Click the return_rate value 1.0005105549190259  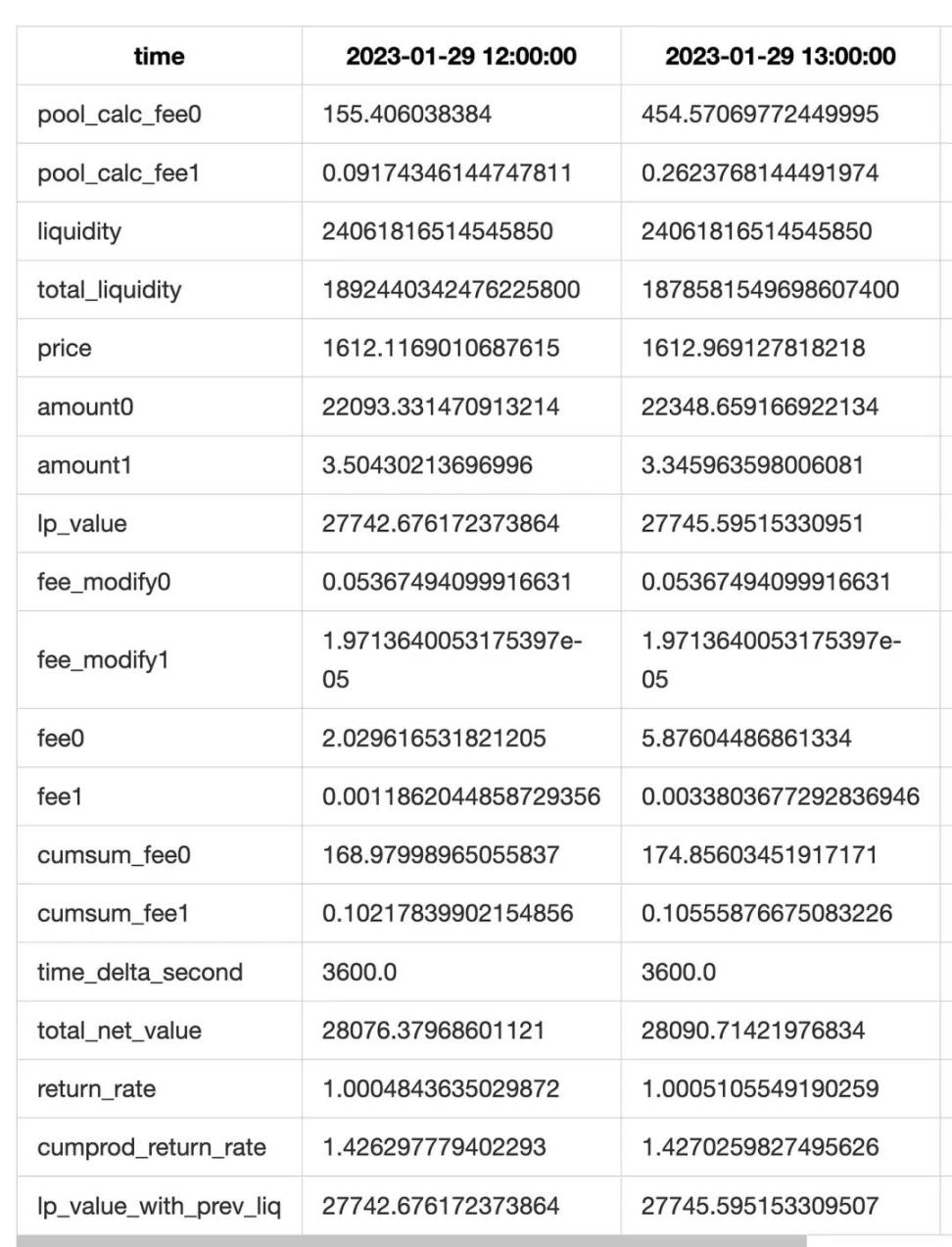(760, 1088)
